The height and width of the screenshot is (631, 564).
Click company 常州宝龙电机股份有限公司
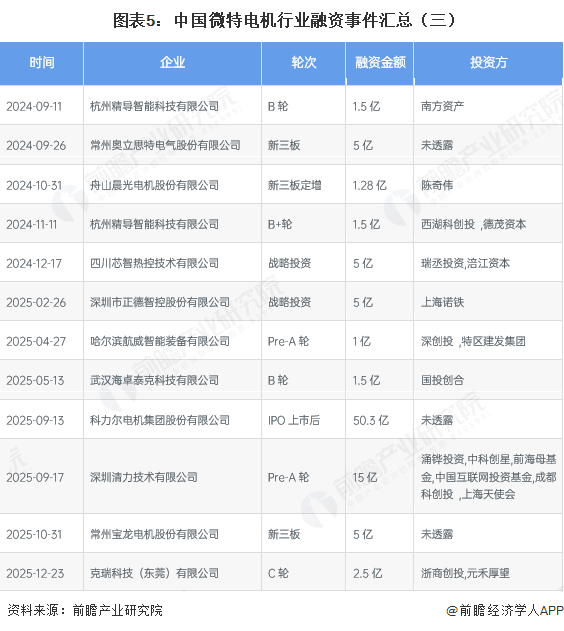(154, 534)
